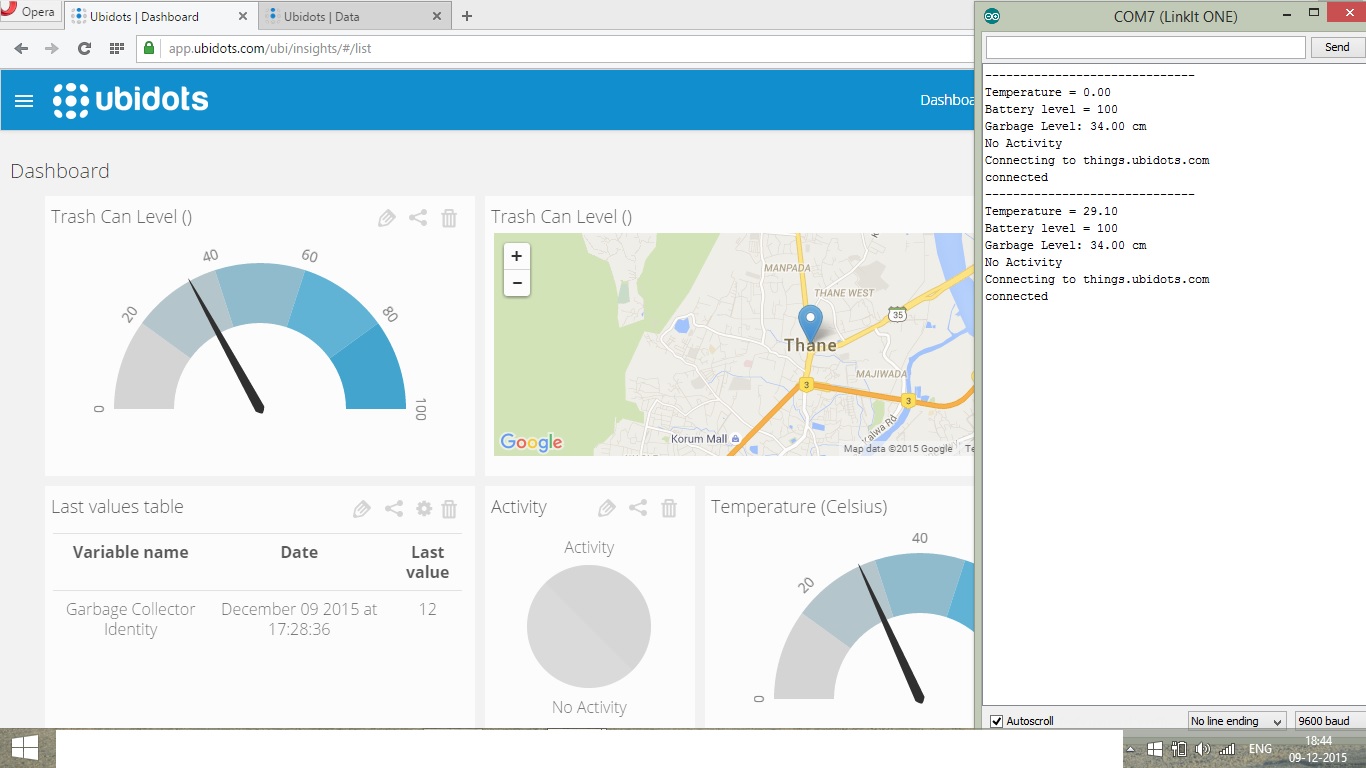The width and height of the screenshot is (1366, 768).
Task: Open the Dashboard link in the header
Action: [x=946, y=100]
